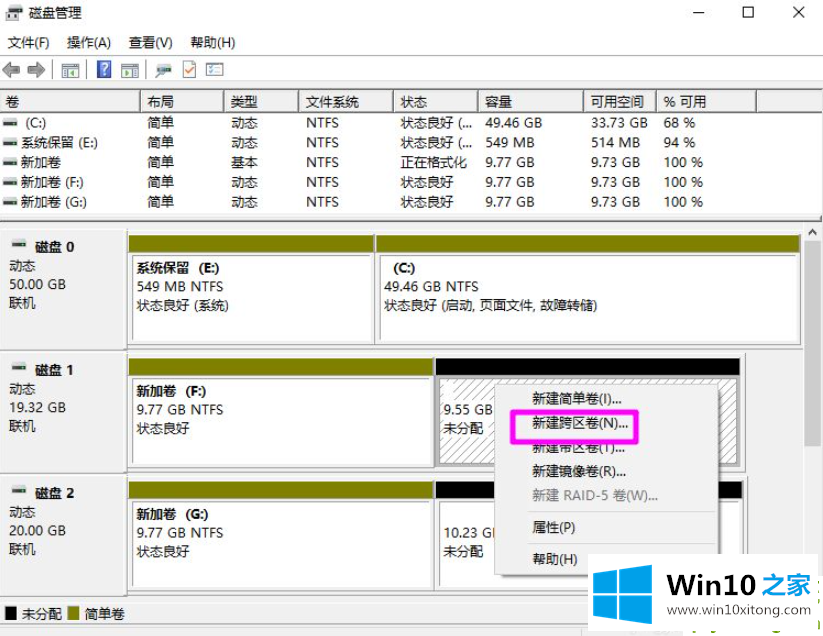
Task: Click the drive icon beside 新加卷 (G:) row
Action: tap(10, 202)
